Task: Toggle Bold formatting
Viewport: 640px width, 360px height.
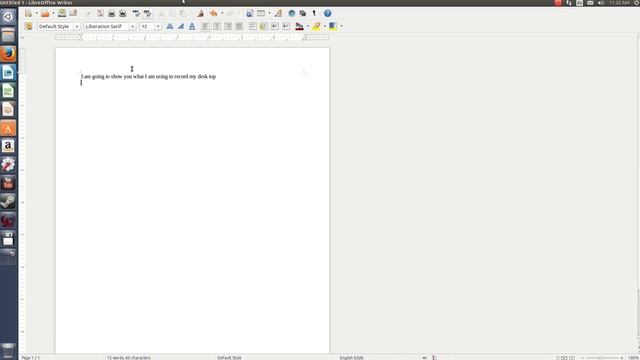Action: tap(170, 27)
